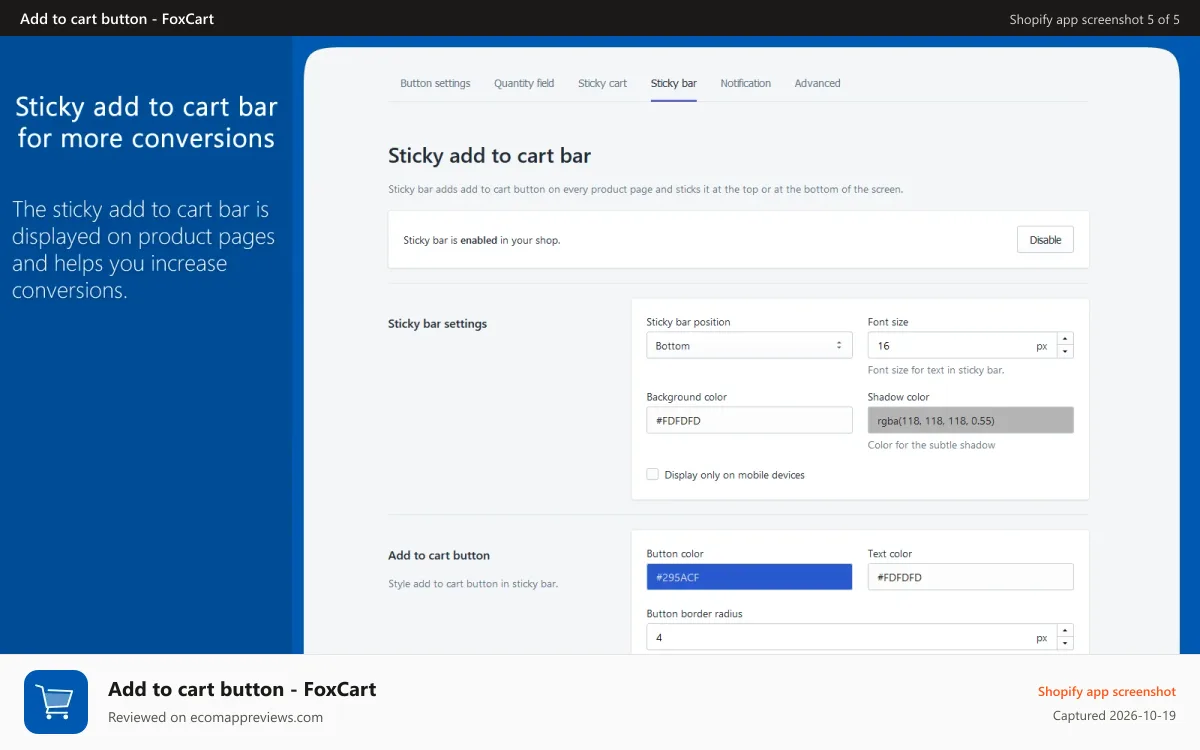The image size is (1200, 750).
Task: Edit the Text color #FDFDFD field
Action: pos(970,577)
